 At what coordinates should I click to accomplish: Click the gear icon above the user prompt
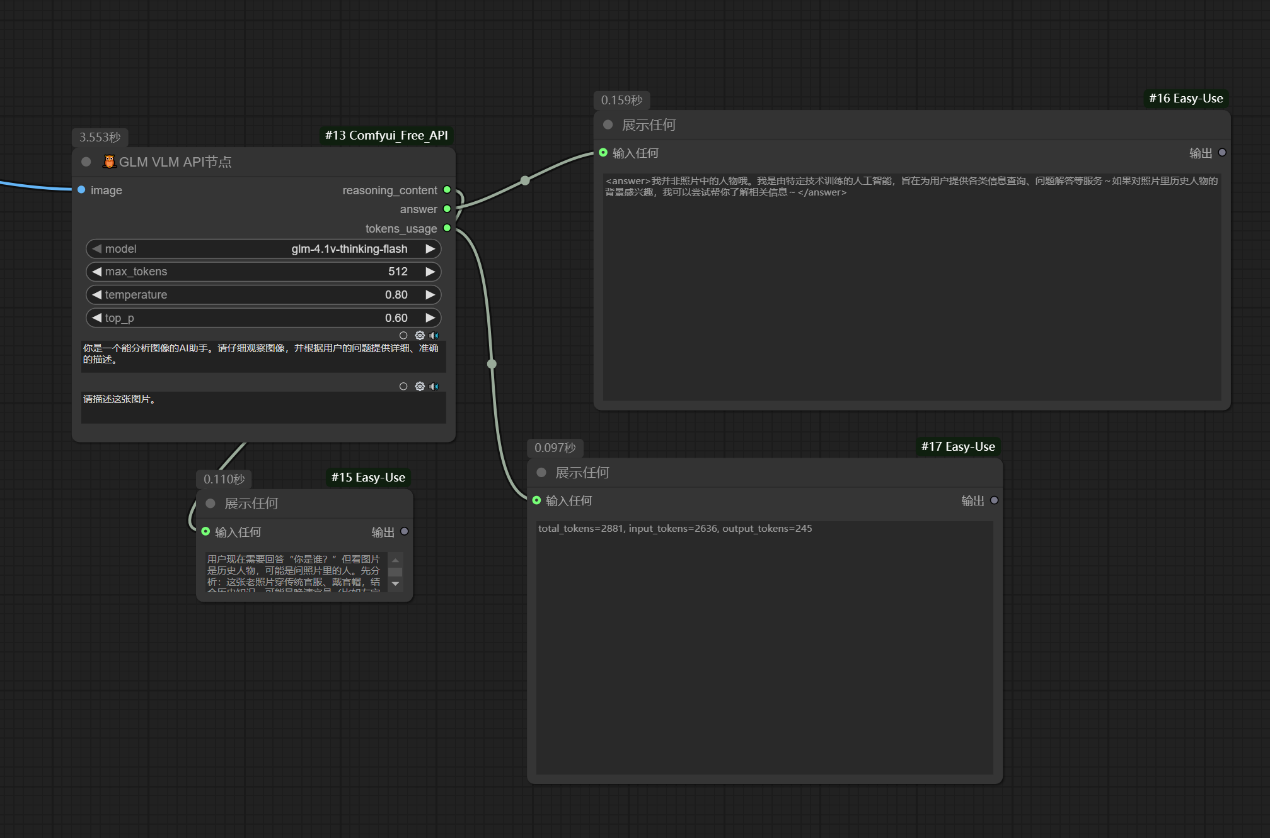pos(420,386)
